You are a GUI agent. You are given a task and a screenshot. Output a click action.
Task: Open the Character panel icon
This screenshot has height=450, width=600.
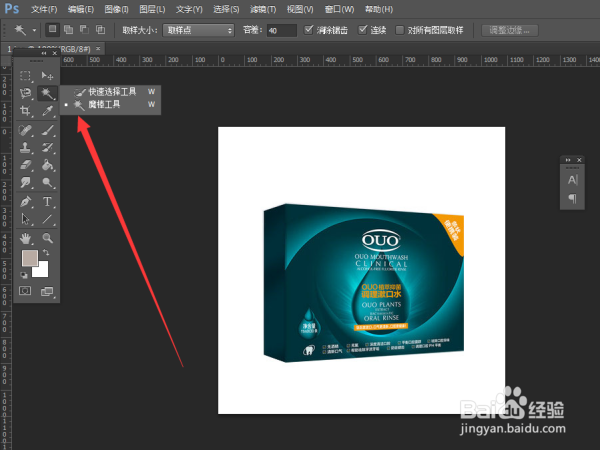coord(572,180)
